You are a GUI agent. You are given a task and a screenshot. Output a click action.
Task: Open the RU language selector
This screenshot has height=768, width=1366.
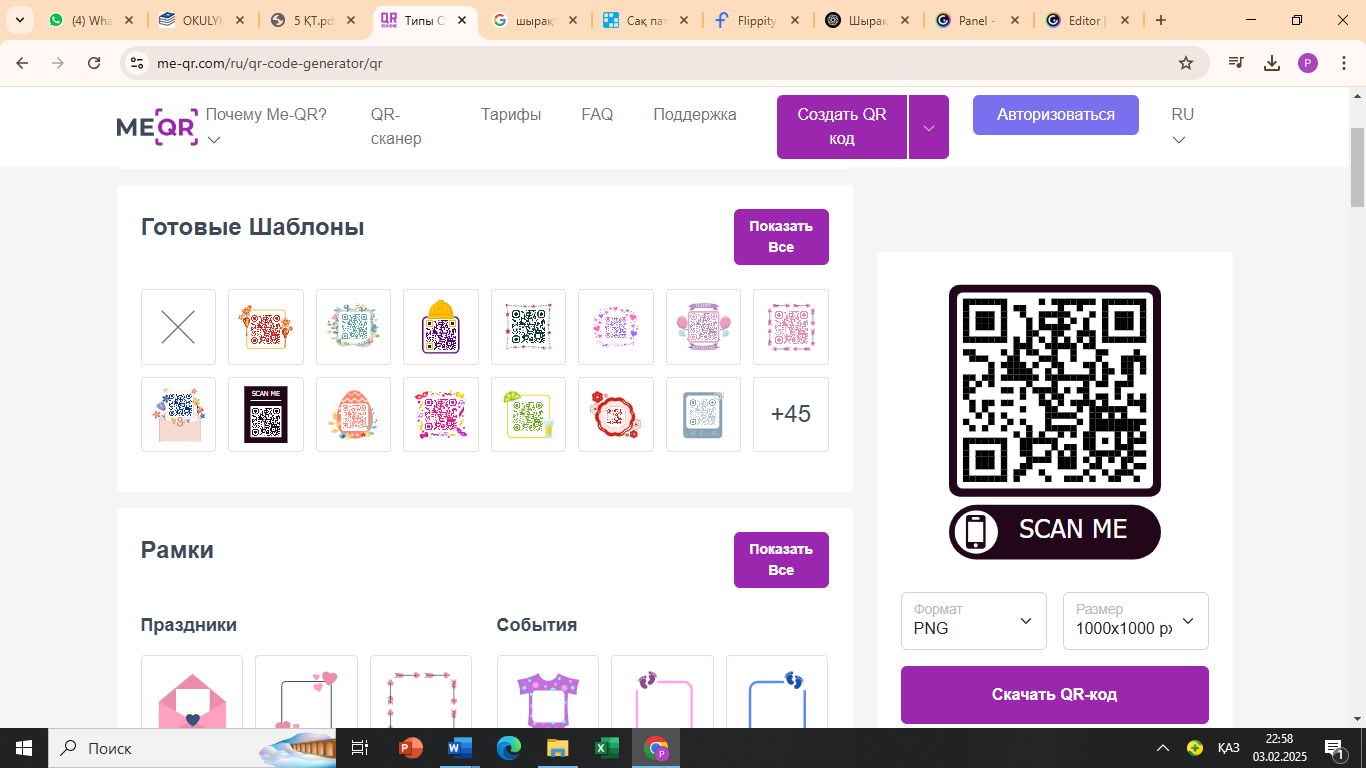[1182, 127]
